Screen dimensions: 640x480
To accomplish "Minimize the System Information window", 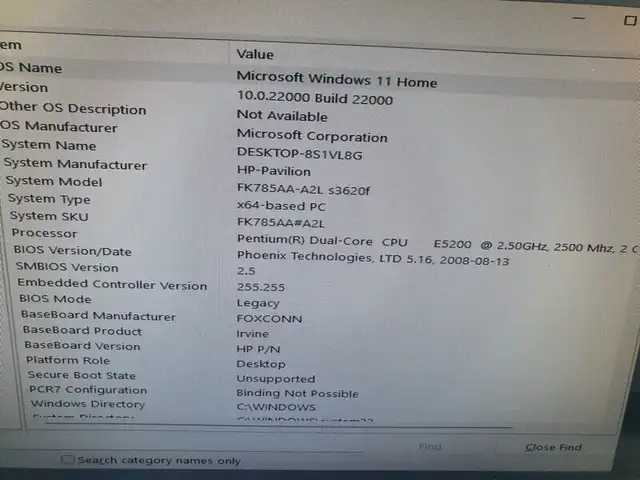I will pos(578,18).
